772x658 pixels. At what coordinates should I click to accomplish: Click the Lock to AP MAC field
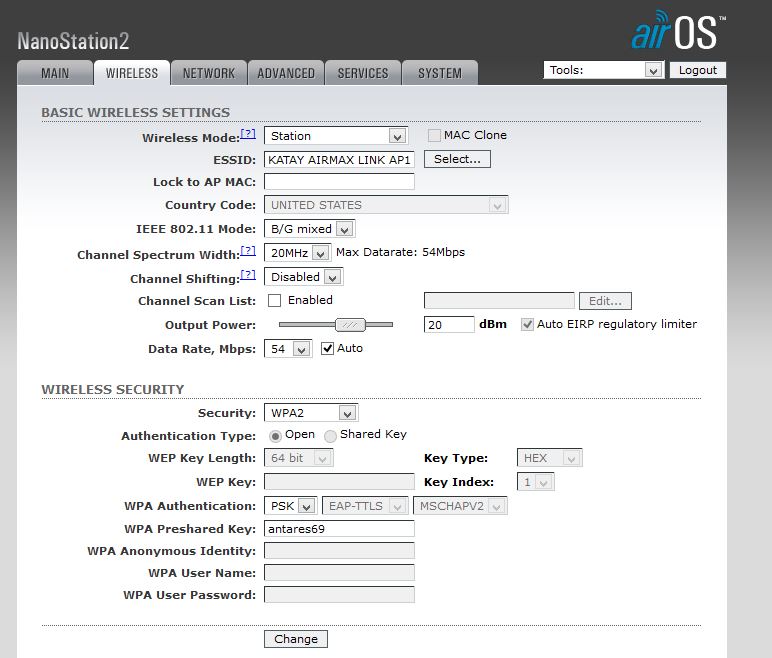pos(339,182)
